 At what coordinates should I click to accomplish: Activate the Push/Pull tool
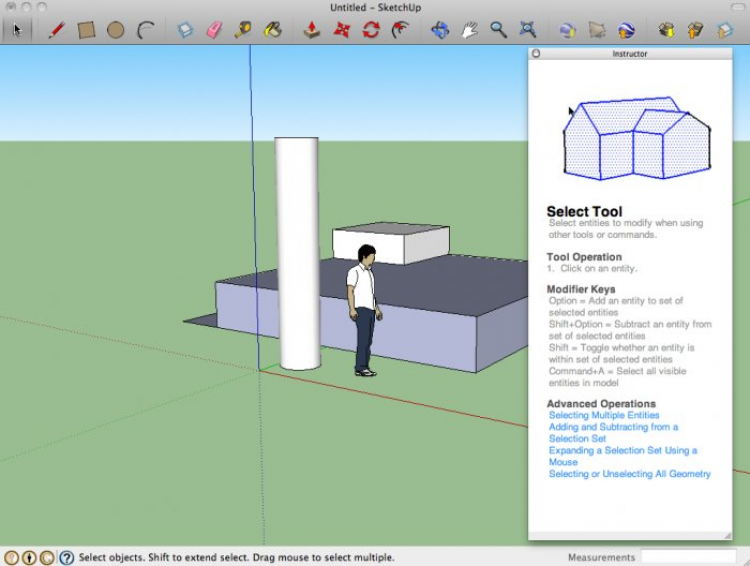tap(312, 30)
